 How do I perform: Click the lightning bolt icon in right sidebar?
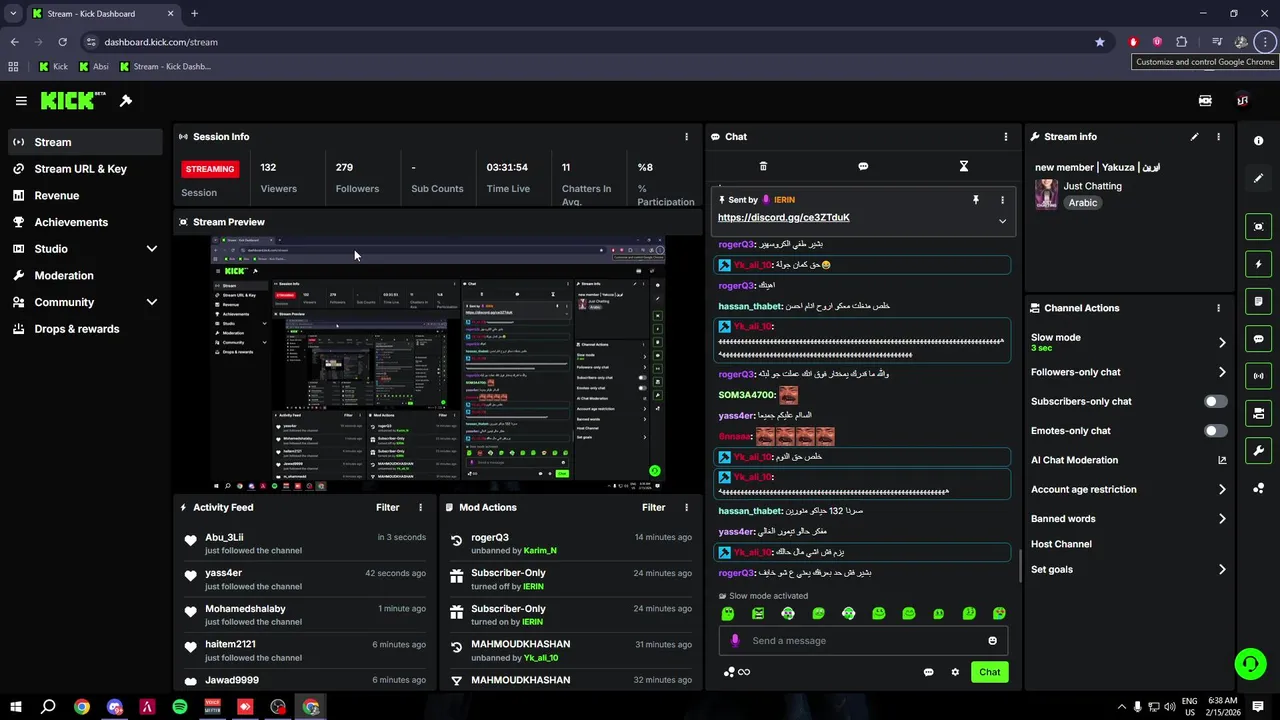point(1258,264)
